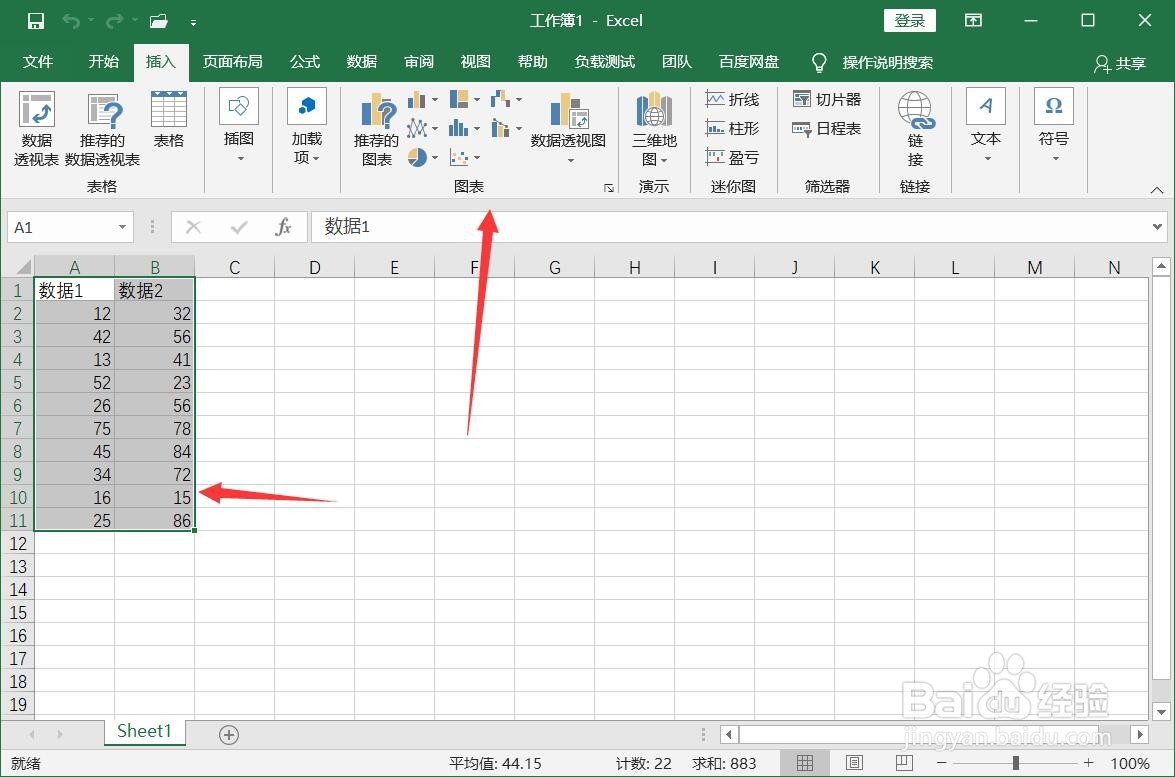Viewport: 1175px width, 777px height.
Task: Switch to Page Break Preview
Action: pyautogui.click(x=904, y=764)
